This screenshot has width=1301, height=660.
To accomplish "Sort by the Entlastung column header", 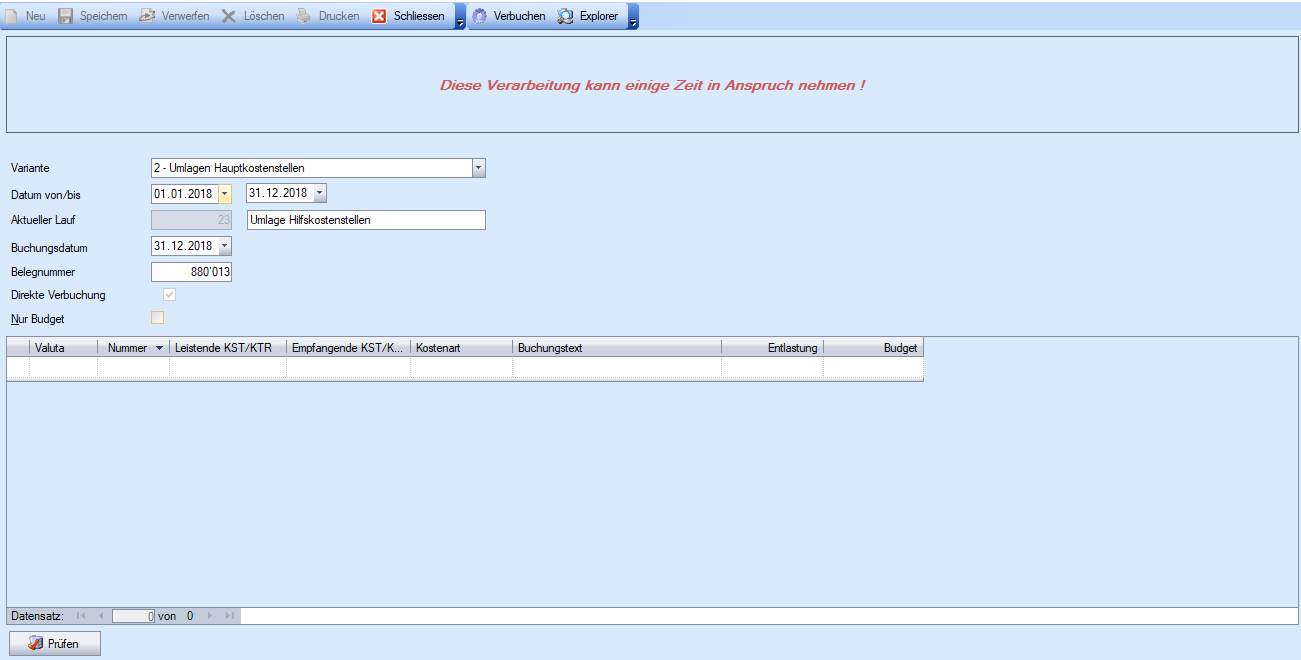I will tap(772, 348).
